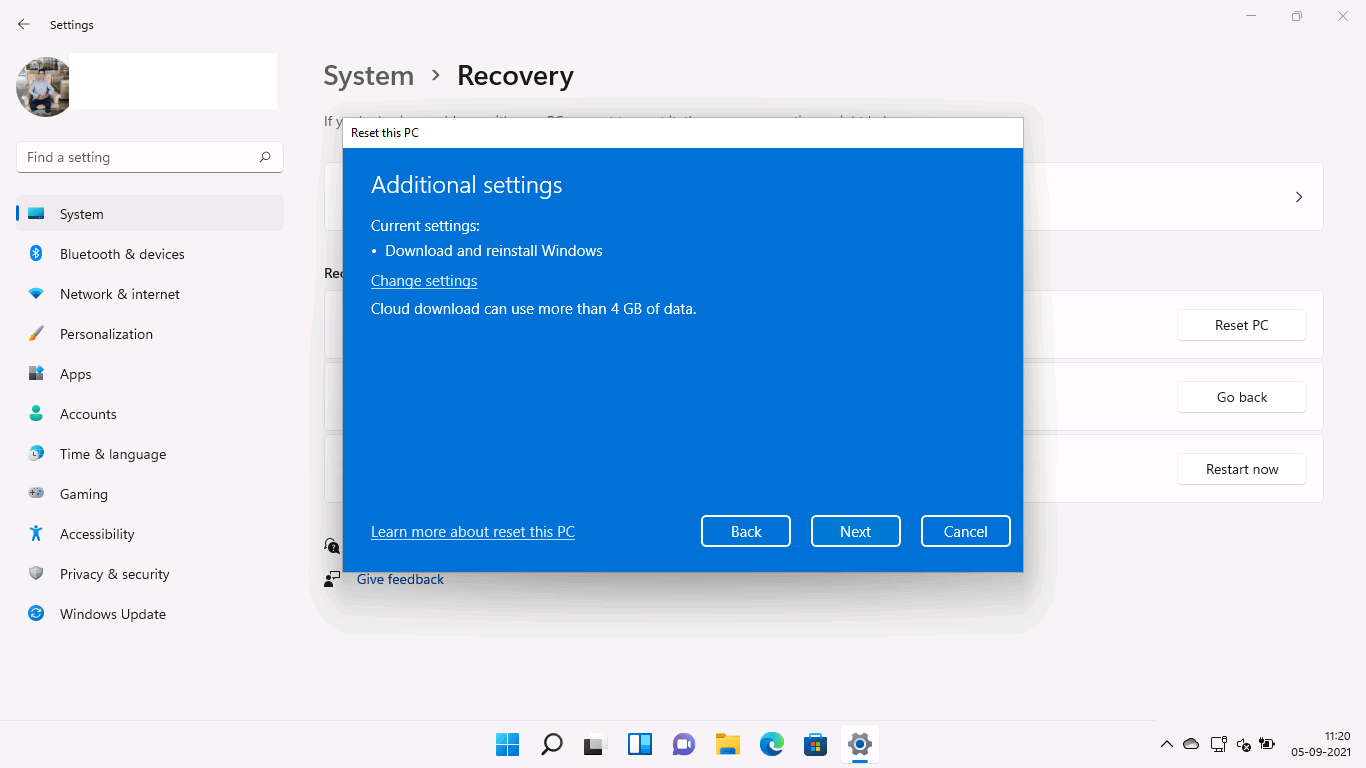
Task: Show hidden system tray icons
Action: coord(1166,744)
